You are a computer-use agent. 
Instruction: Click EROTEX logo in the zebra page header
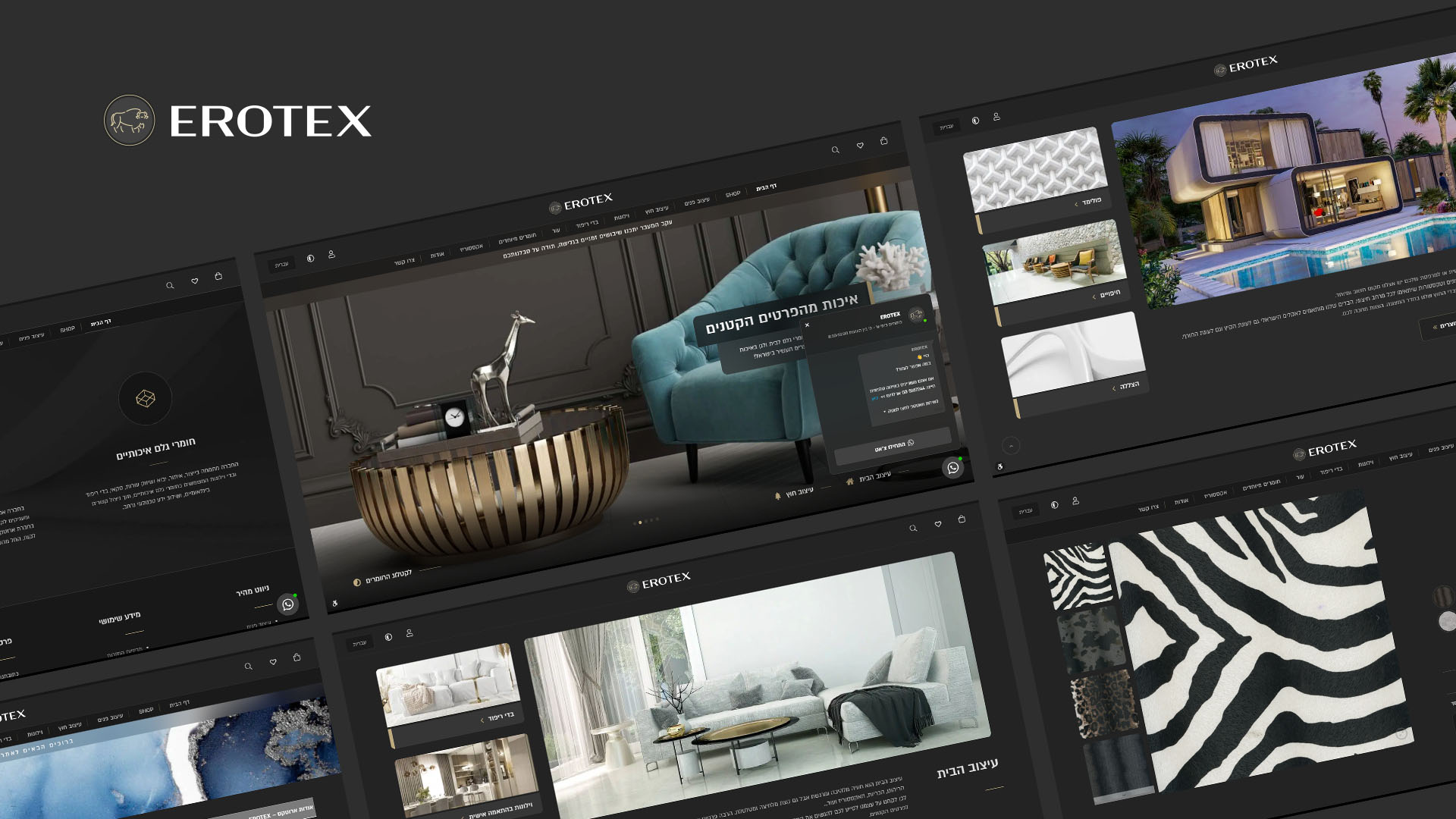tap(1325, 449)
